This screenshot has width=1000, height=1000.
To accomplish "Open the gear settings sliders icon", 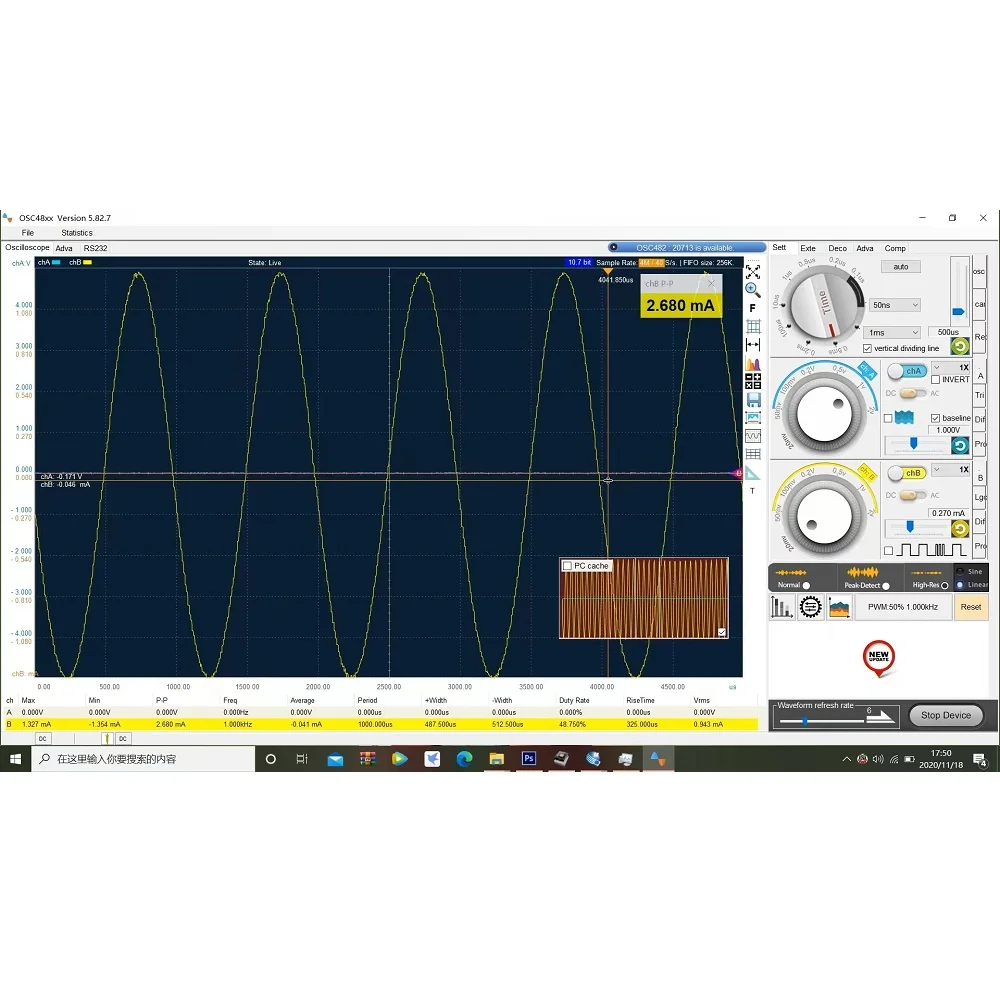I will [811, 607].
